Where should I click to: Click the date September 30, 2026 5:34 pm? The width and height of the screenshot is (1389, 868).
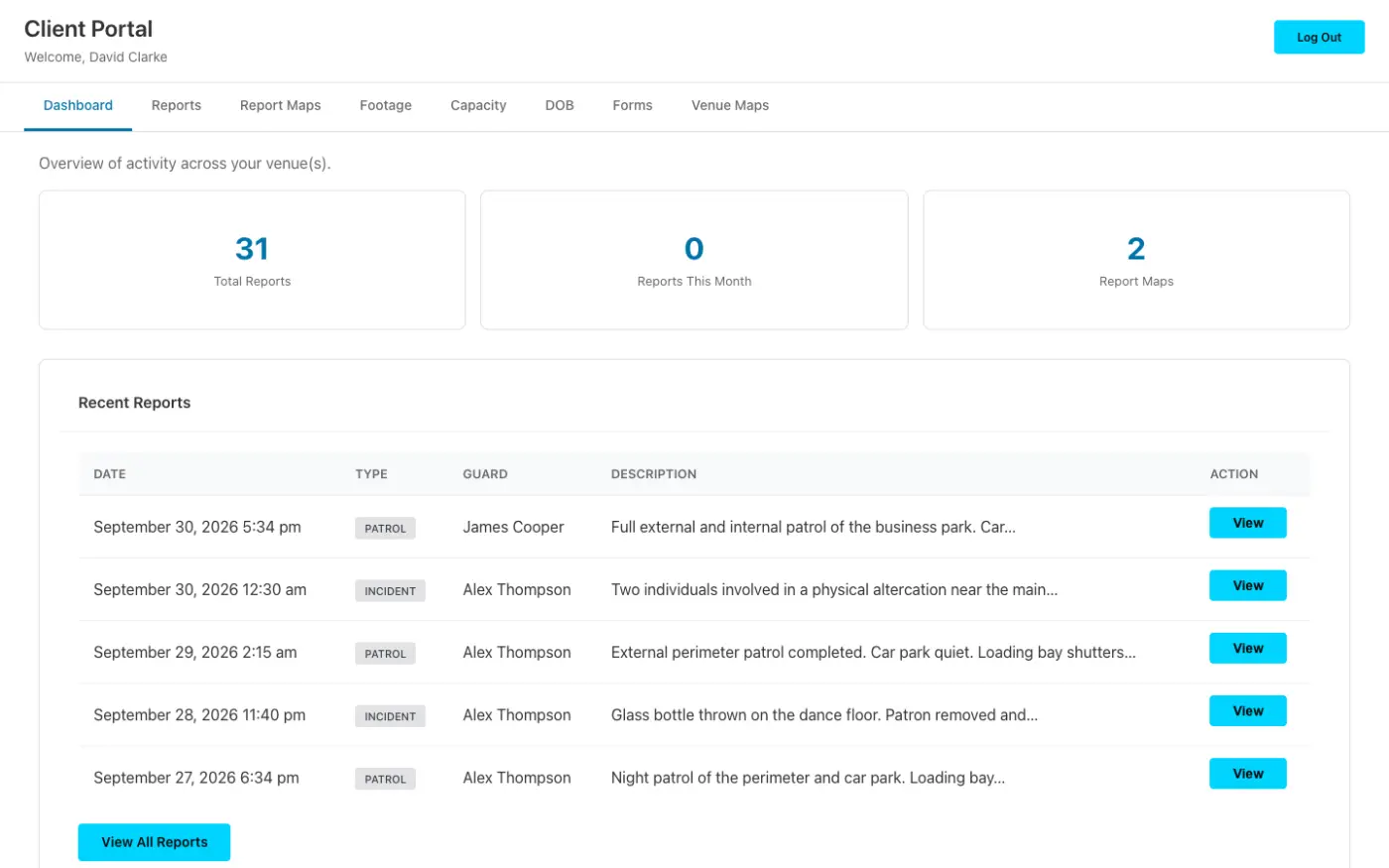(197, 527)
